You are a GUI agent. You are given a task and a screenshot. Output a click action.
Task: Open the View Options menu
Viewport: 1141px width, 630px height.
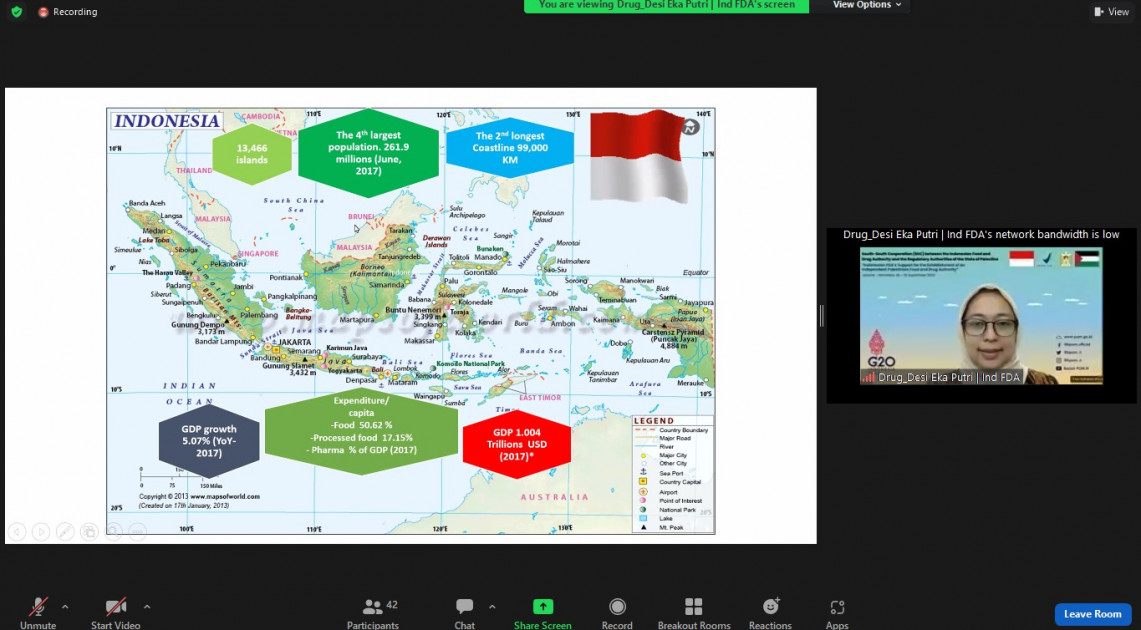point(866,5)
